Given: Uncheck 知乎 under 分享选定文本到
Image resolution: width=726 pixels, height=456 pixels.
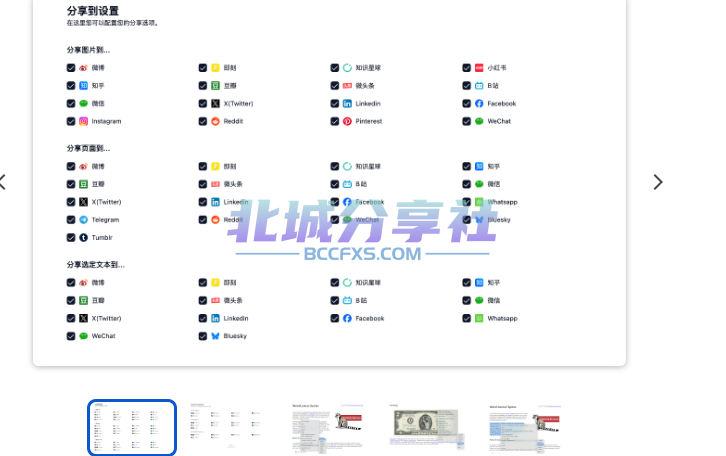Looking at the screenshot, I should (467, 282).
